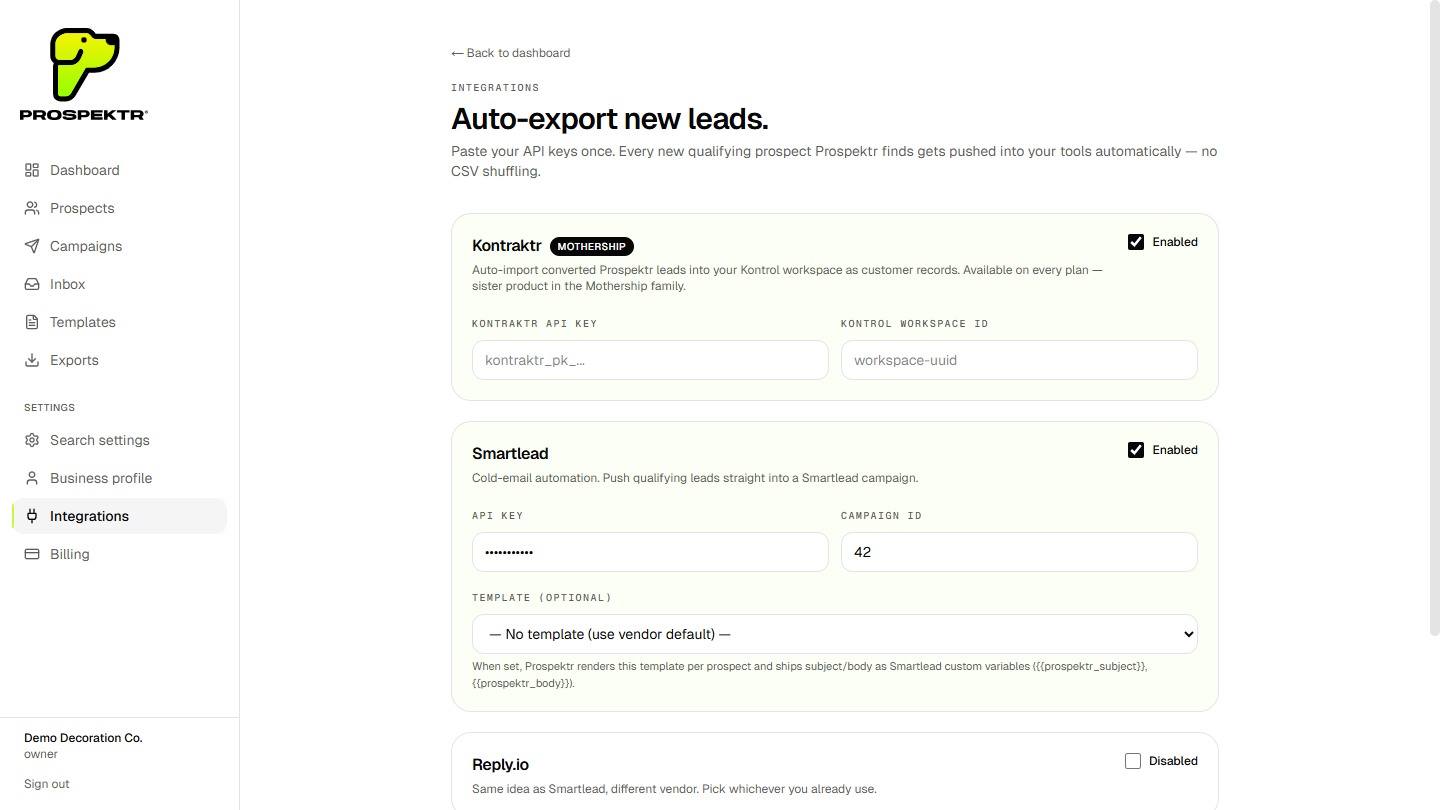Open the Dashboard menu item

(x=120, y=170)
